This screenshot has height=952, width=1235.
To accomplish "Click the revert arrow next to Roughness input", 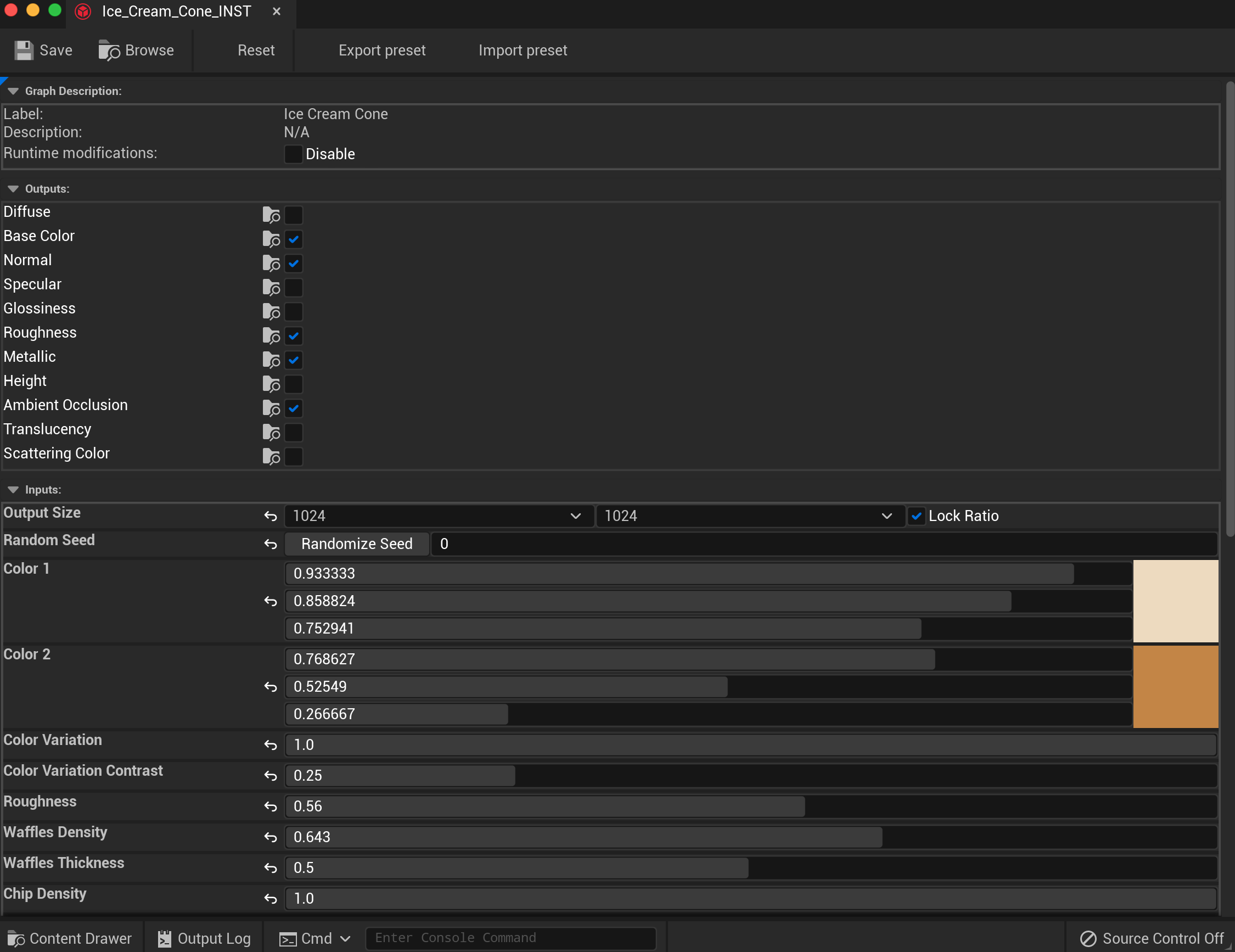I will [270, 807].
